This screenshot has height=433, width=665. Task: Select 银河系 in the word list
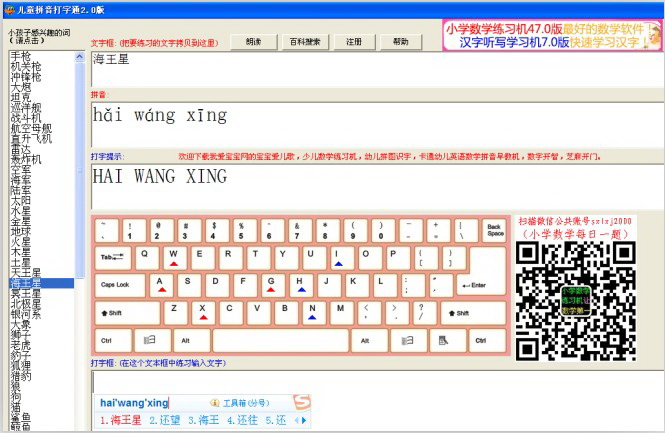click(26, 314)
